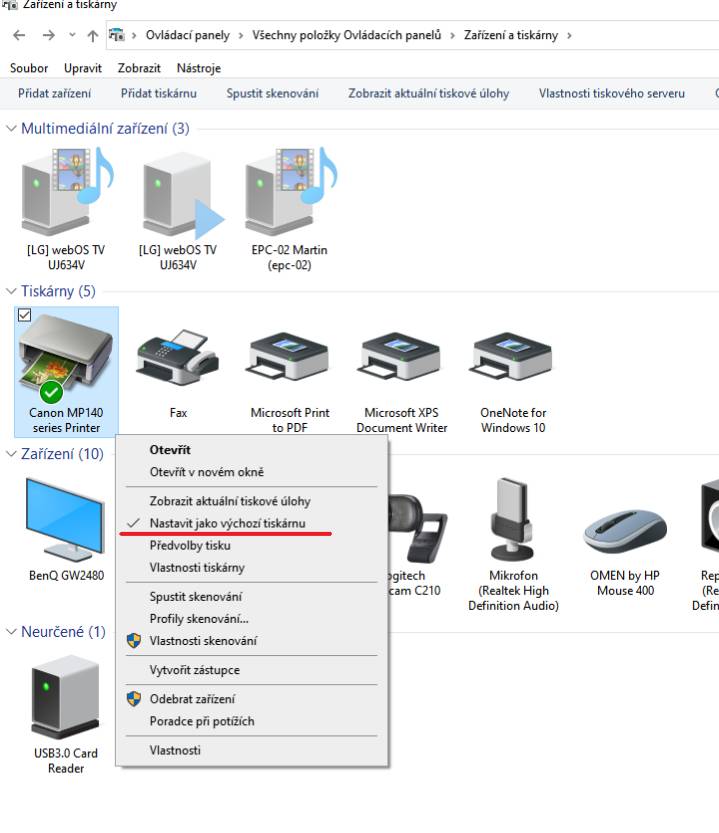Go up one folder level
The height and width of the screenshot is (833, 719).
[x=92, y=36]
